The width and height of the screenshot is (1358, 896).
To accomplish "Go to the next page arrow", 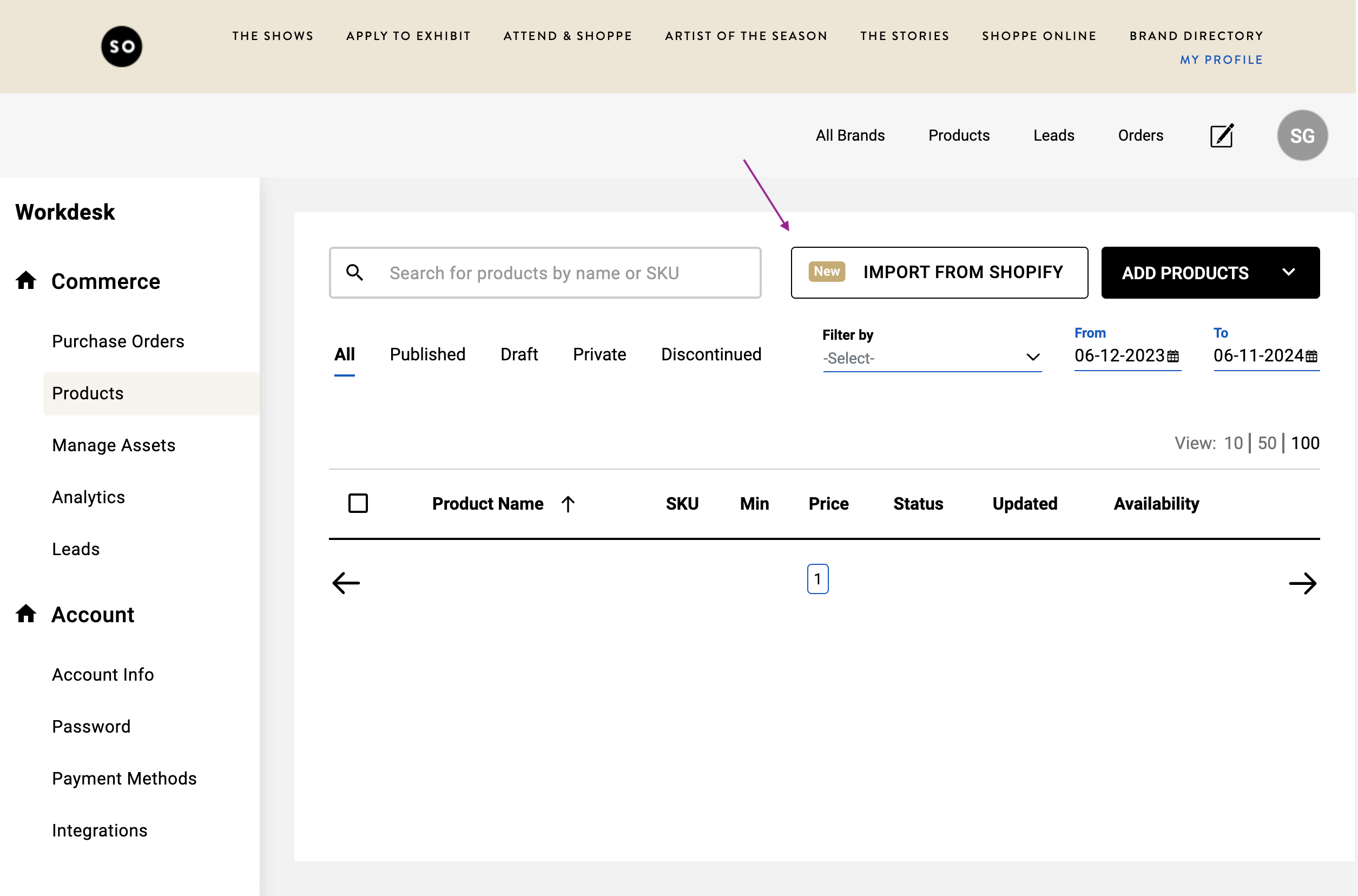I will pos(1303,583).
